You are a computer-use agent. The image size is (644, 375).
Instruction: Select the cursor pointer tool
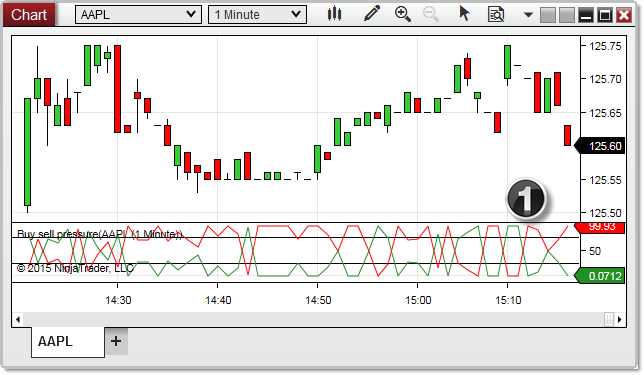click(465, 14)
